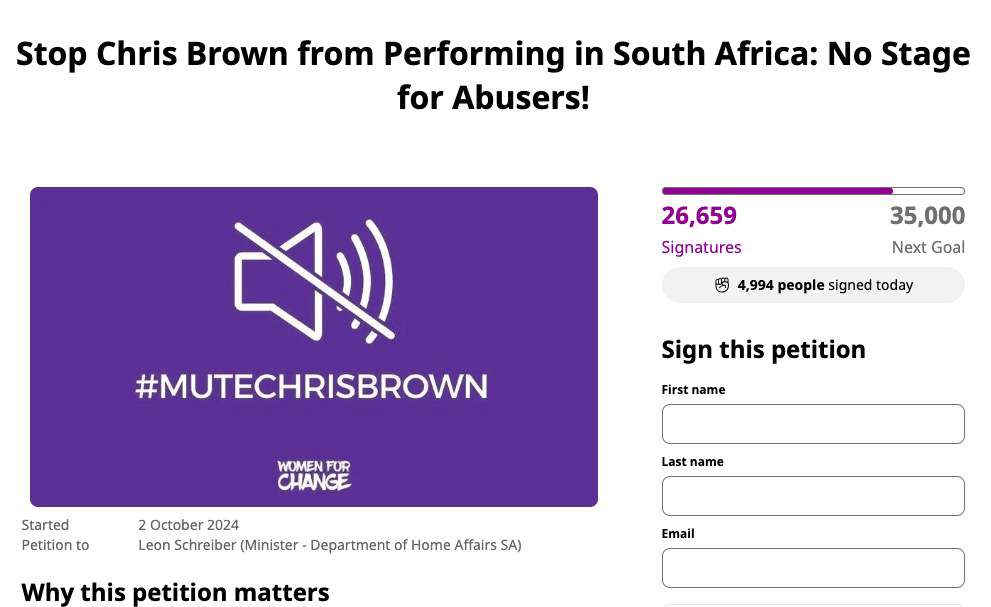Click the raised fist icon beside signed today
Screen dimensions: 991x607
[722, 285]
